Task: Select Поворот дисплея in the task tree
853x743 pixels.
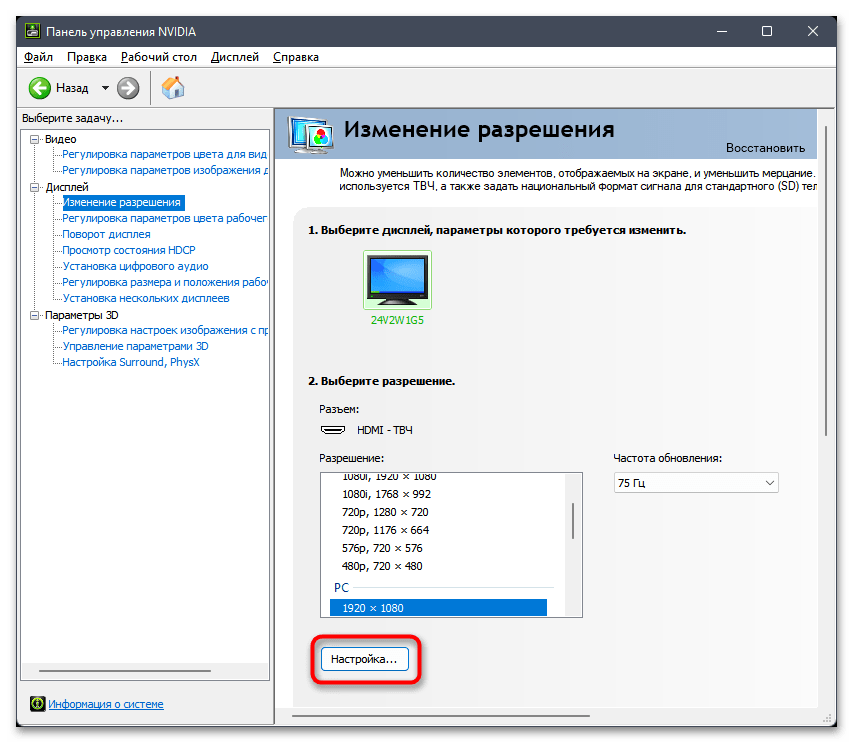Action: pyautogui.click(x=107, y=233)
